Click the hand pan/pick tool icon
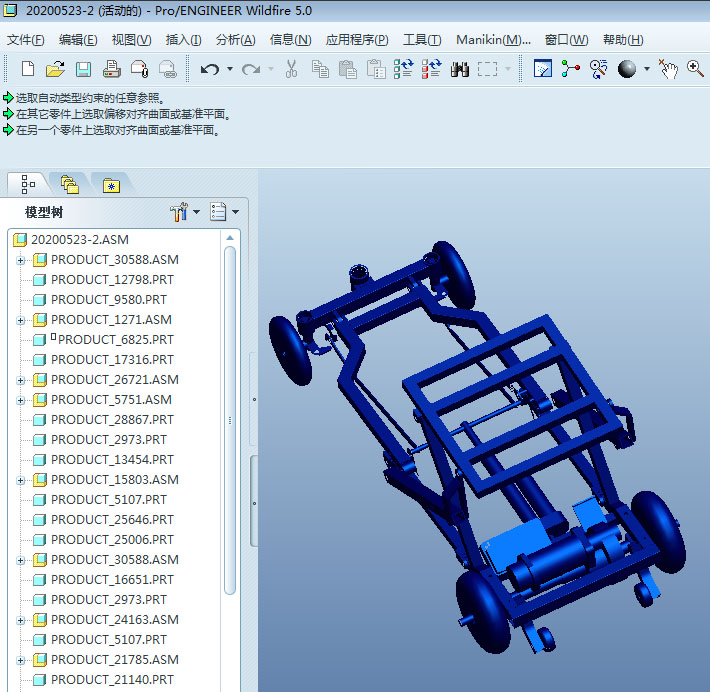 pos(668,69)
